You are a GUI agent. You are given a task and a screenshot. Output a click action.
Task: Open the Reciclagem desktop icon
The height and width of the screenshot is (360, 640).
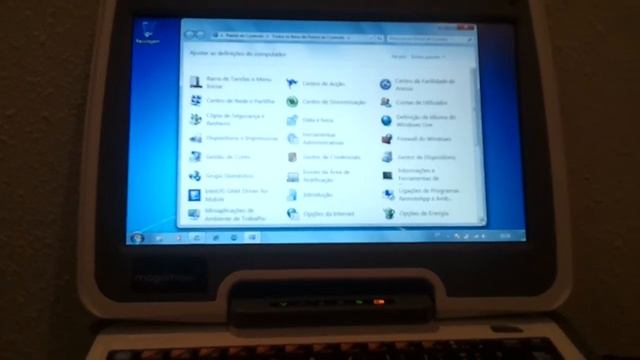147,33
